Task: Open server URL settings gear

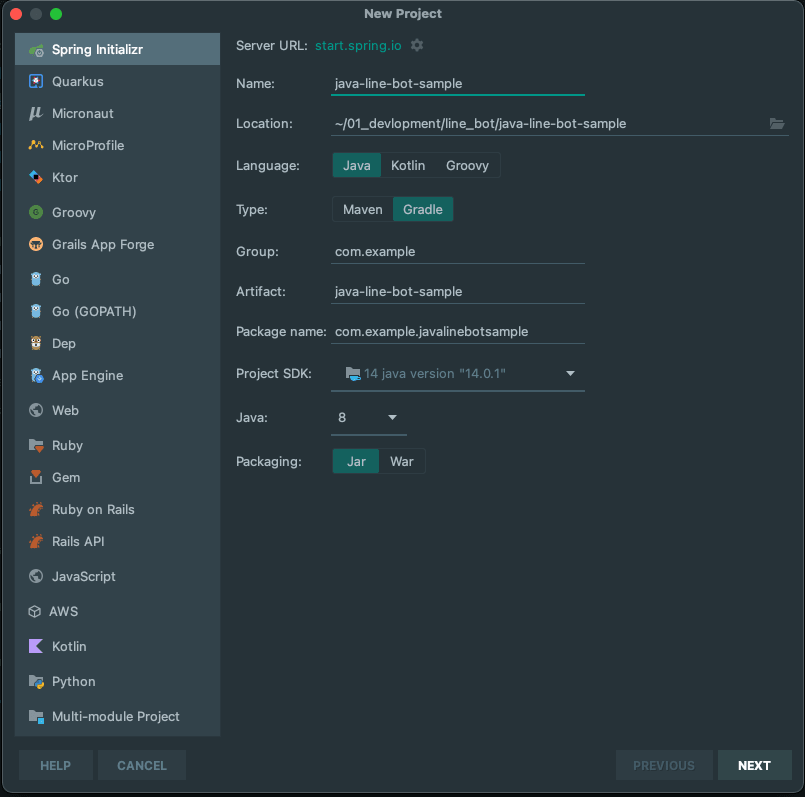Action: (x=417, y=45)
